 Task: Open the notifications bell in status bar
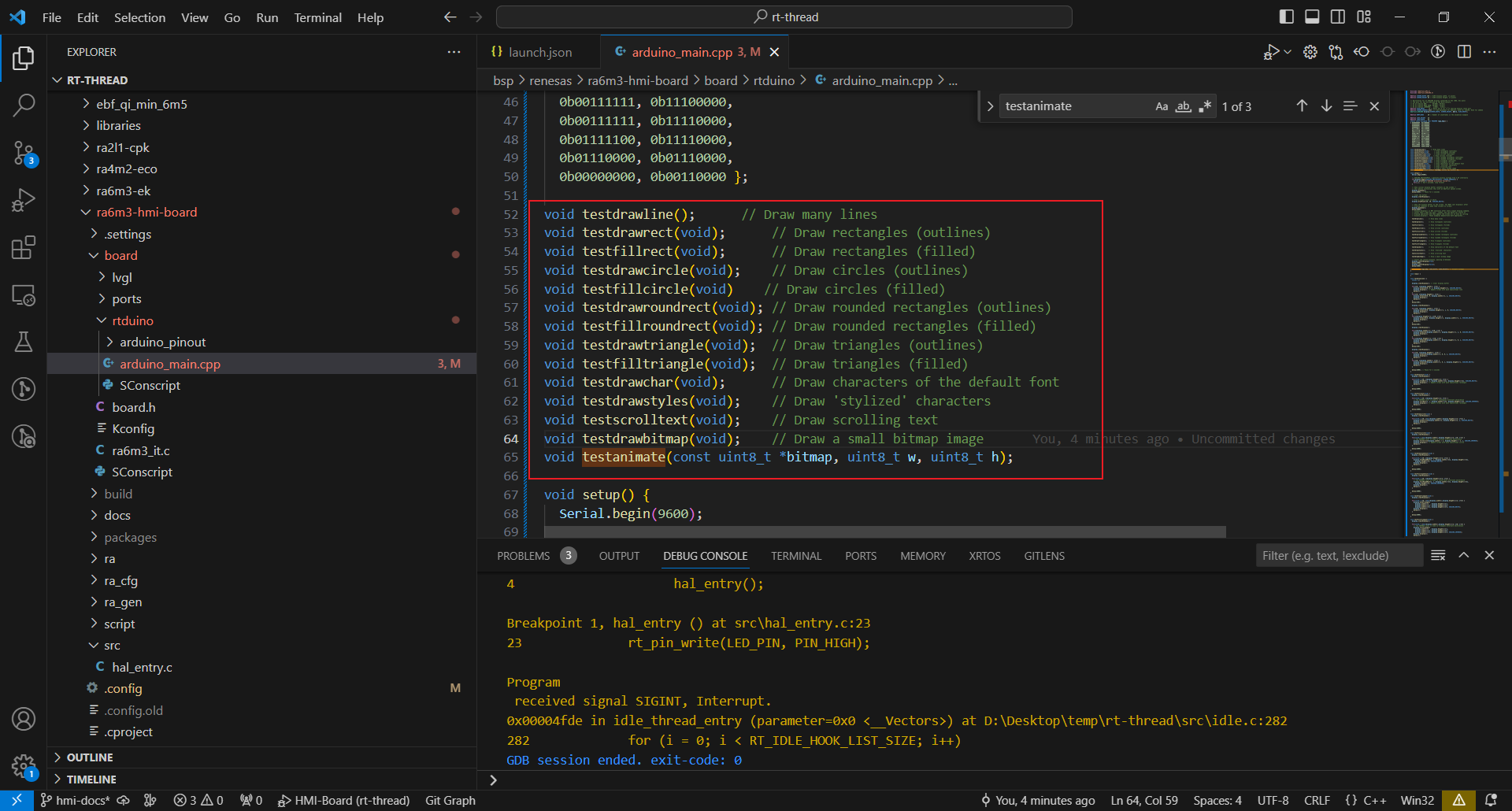click(1491, 801)
